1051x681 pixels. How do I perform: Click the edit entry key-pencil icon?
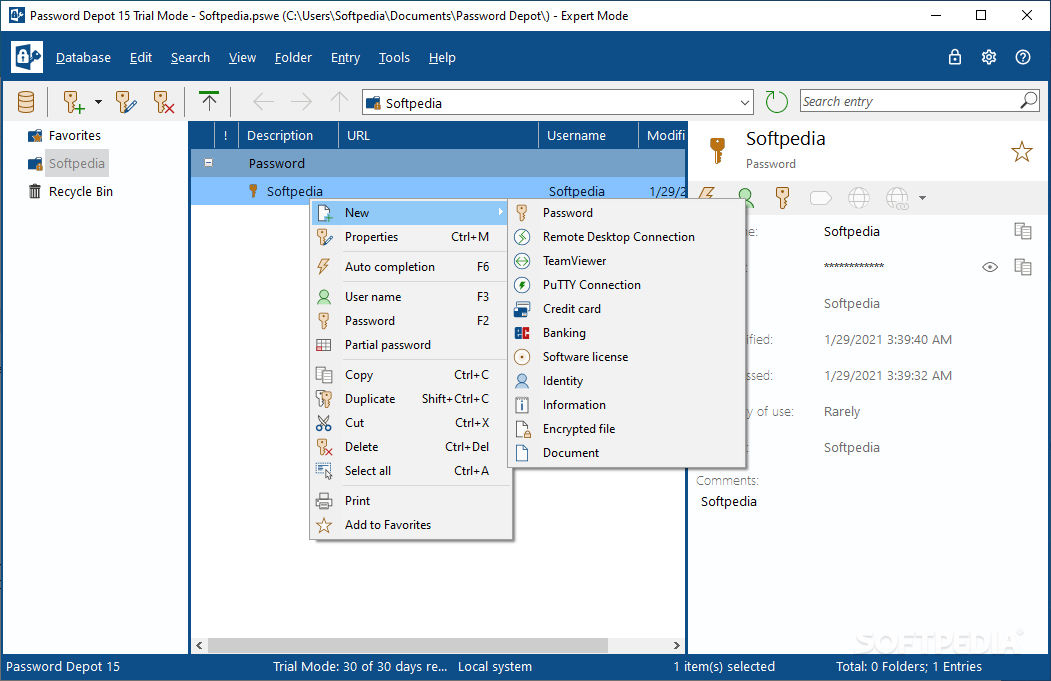pyautogui.click(x=126, y=102)
